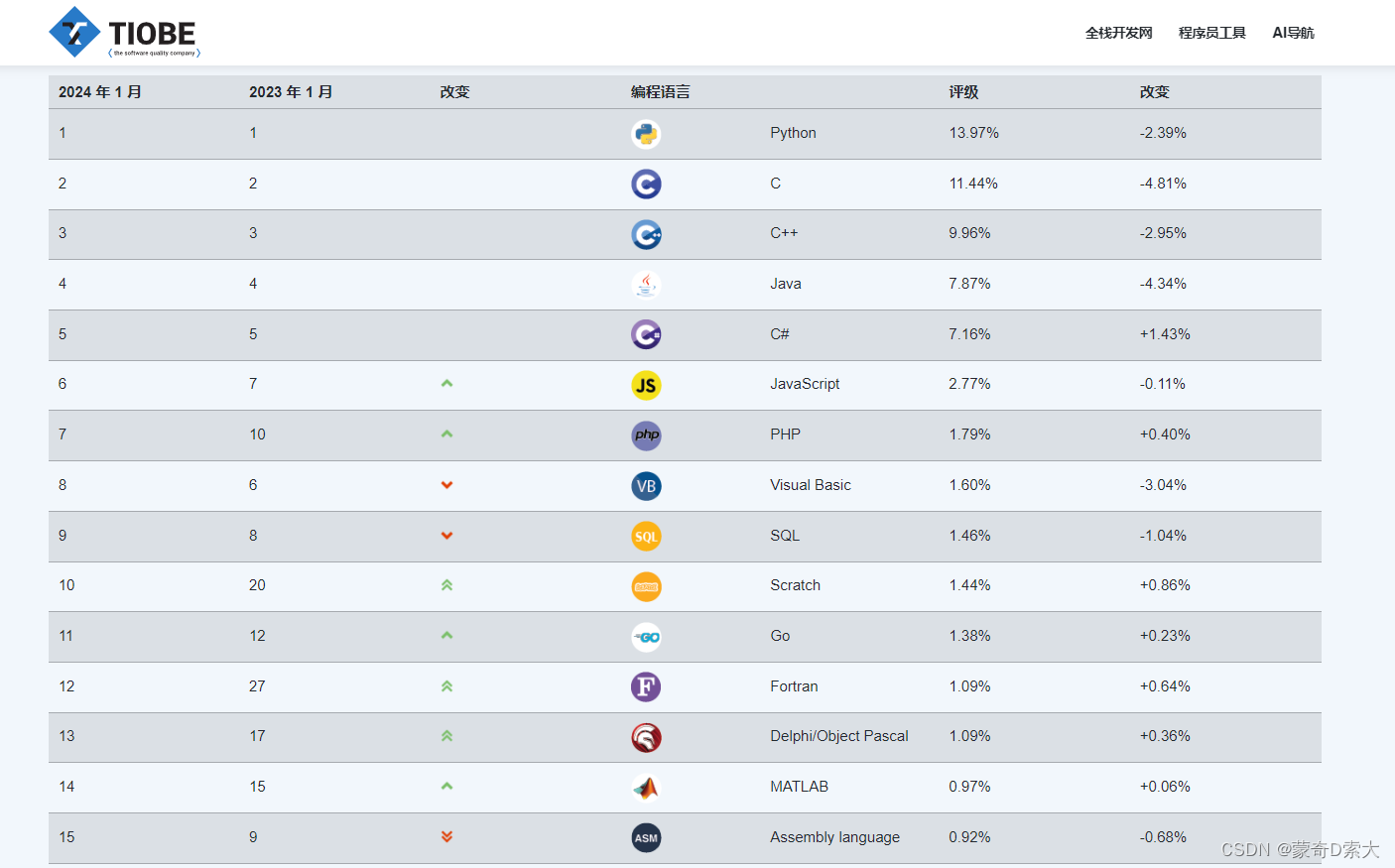Click the ASM Assembly language icon

click(646, 838)
